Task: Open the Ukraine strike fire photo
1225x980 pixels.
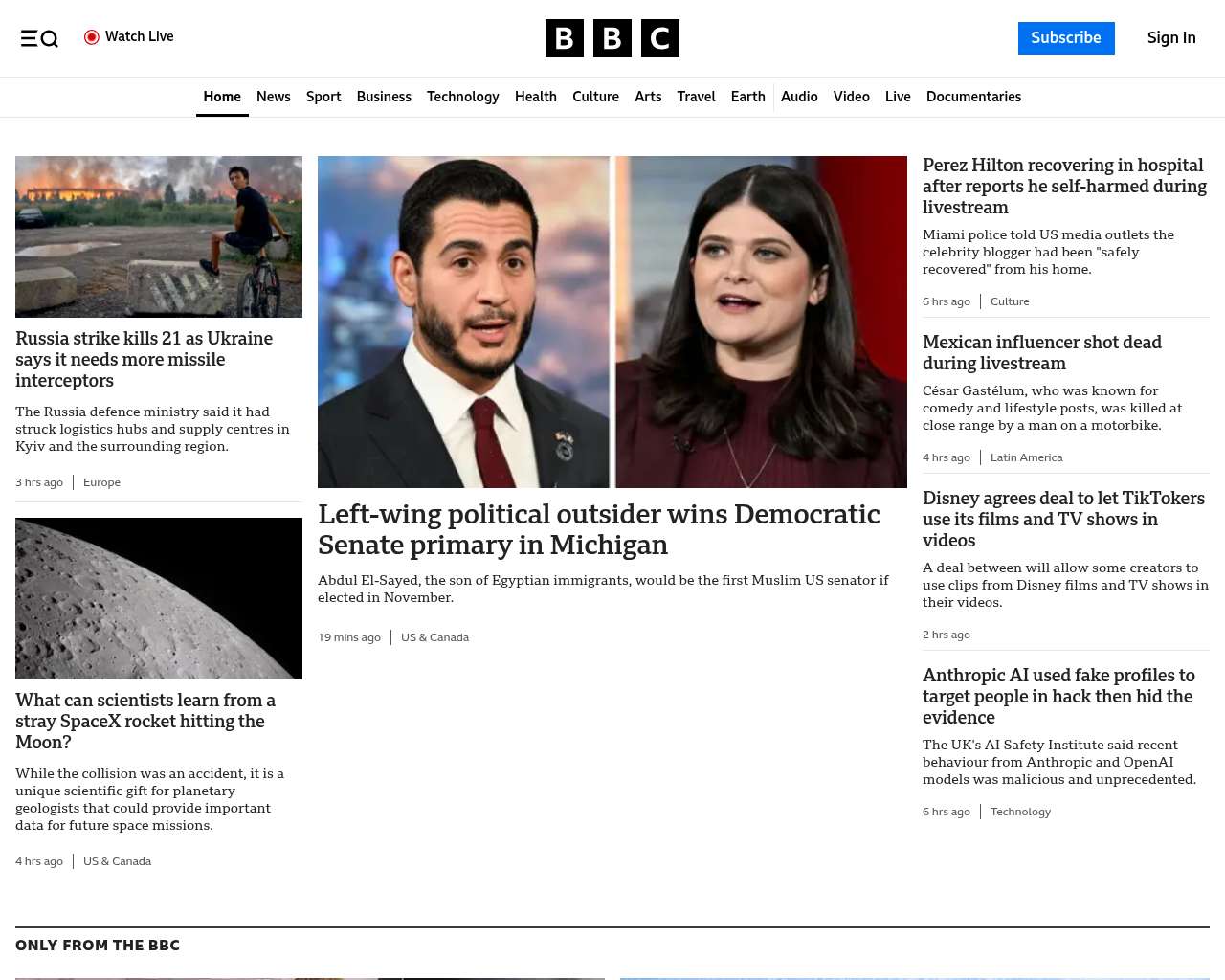Action: [159, 236]
